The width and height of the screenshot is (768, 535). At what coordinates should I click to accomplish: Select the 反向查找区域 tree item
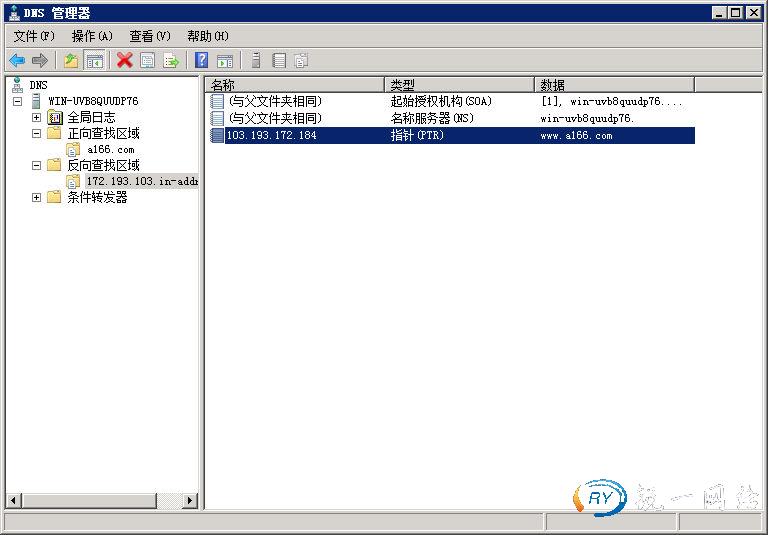coord(103,165)
